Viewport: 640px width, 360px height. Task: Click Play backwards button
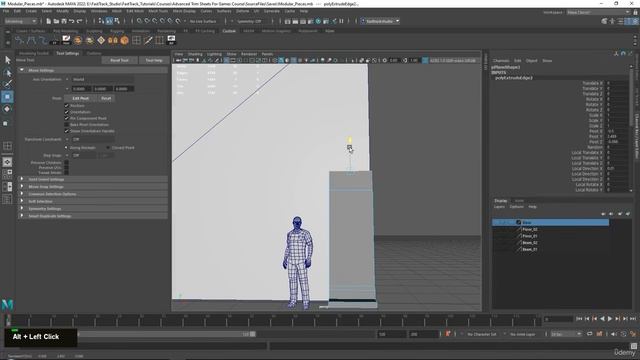coord(602,319)
